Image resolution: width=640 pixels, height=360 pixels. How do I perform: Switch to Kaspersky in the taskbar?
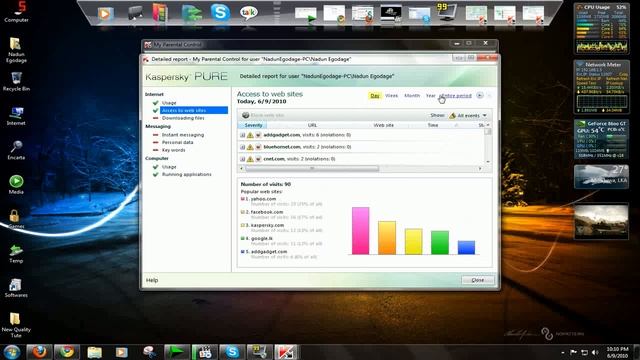click(286, 351)
